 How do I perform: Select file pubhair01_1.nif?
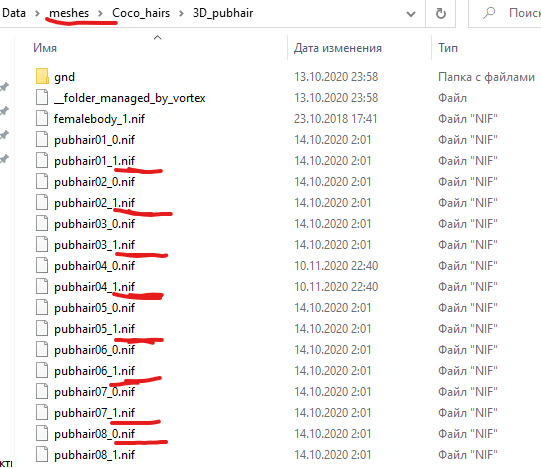(94, 161)
